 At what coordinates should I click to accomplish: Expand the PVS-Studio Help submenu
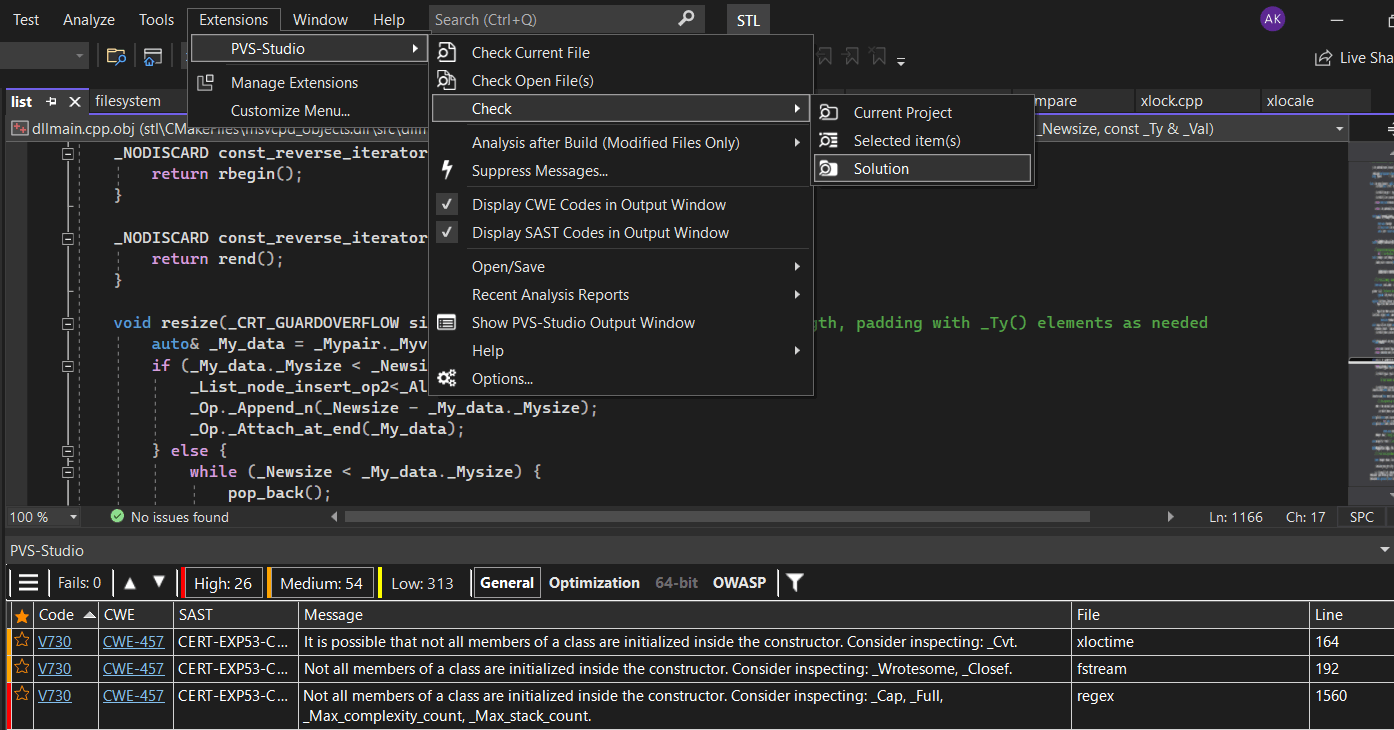(620, 351)
